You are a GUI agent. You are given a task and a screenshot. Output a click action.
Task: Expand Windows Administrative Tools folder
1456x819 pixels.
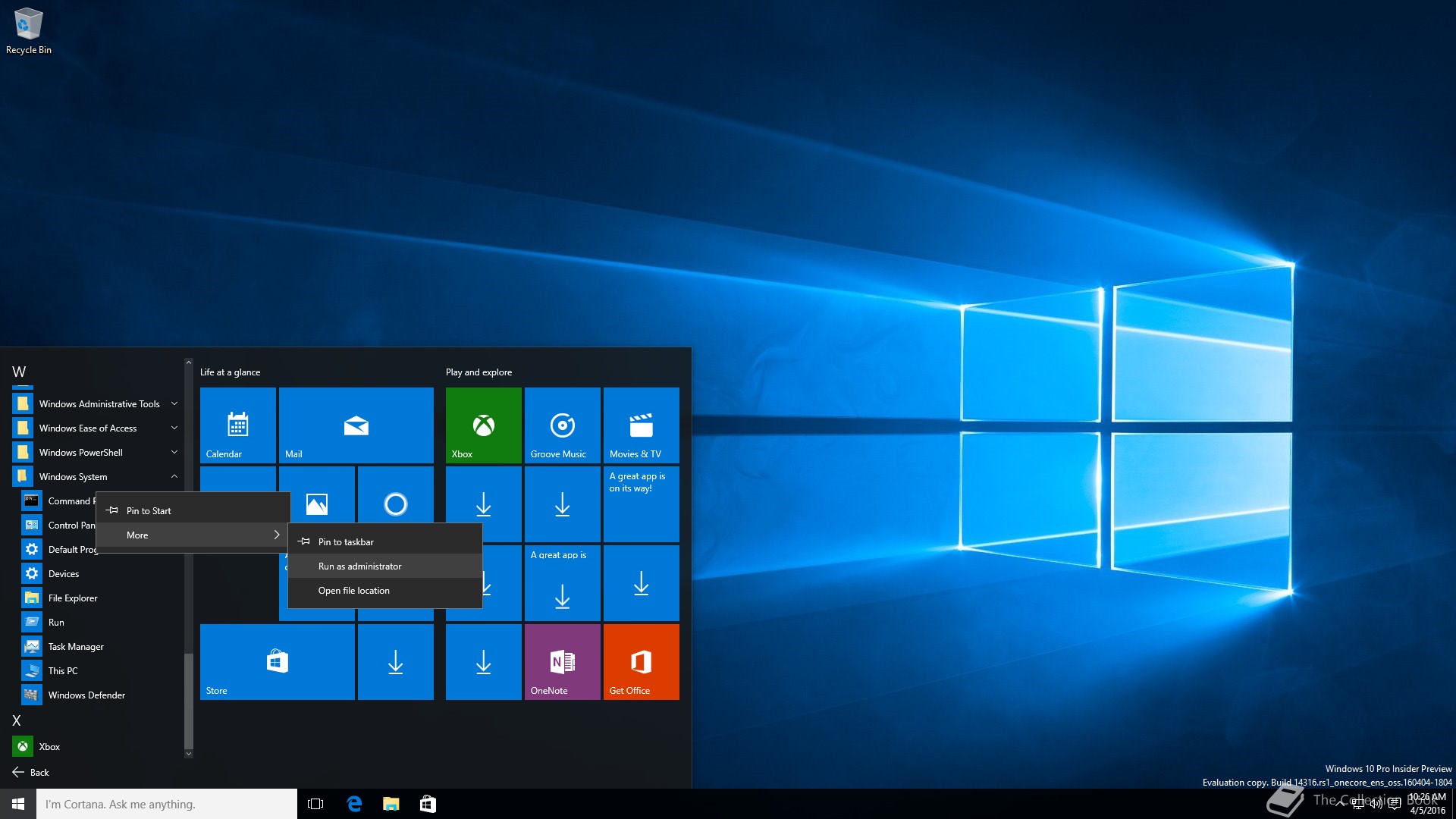[97, 404]
